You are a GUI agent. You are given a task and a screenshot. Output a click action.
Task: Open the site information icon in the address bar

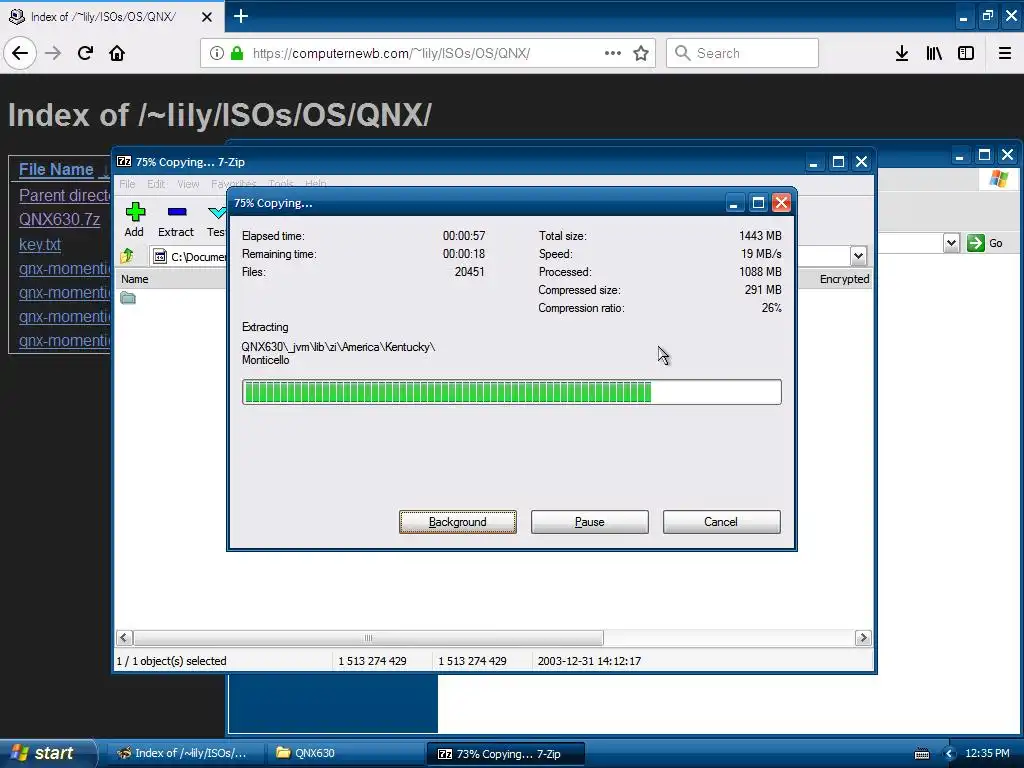[216, 53]
